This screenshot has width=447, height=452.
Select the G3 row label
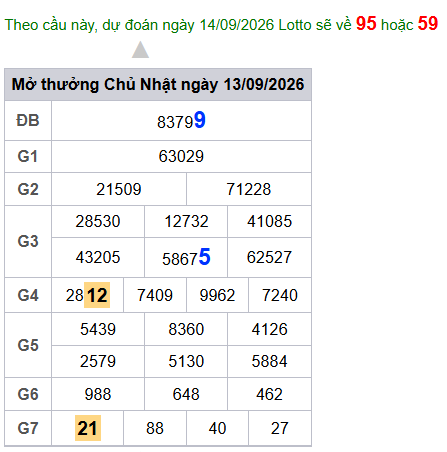click(x=28, y=241)
